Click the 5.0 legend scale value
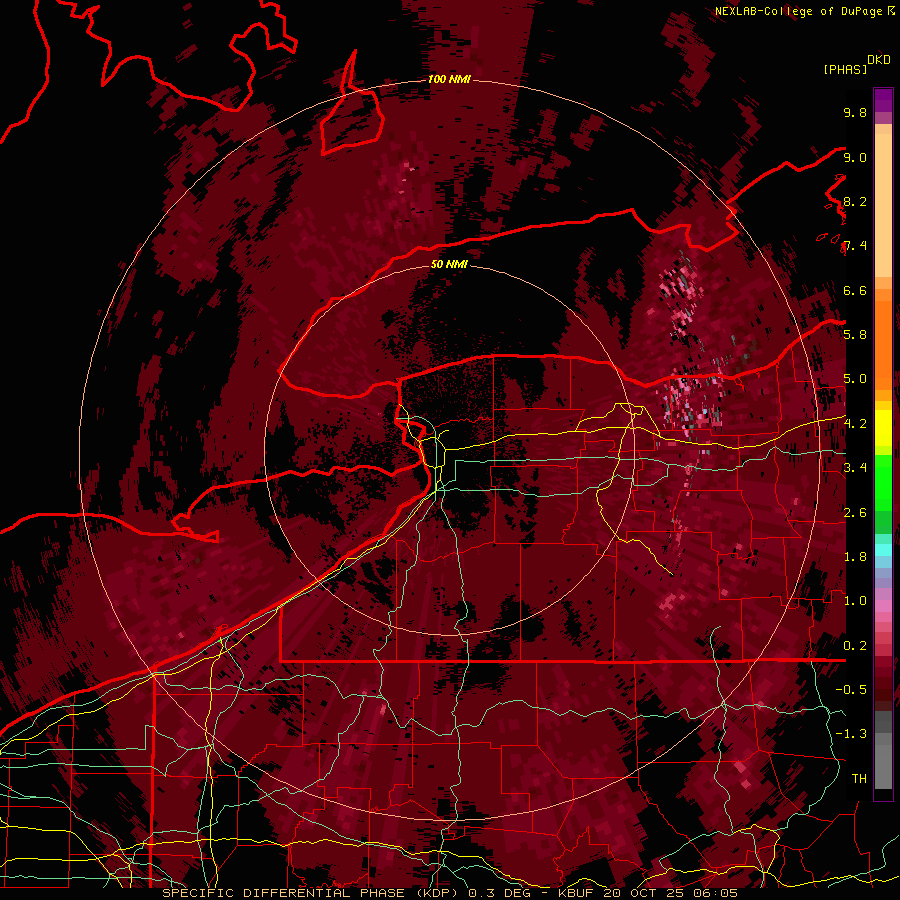900x900 pixels. pos(855,379)
